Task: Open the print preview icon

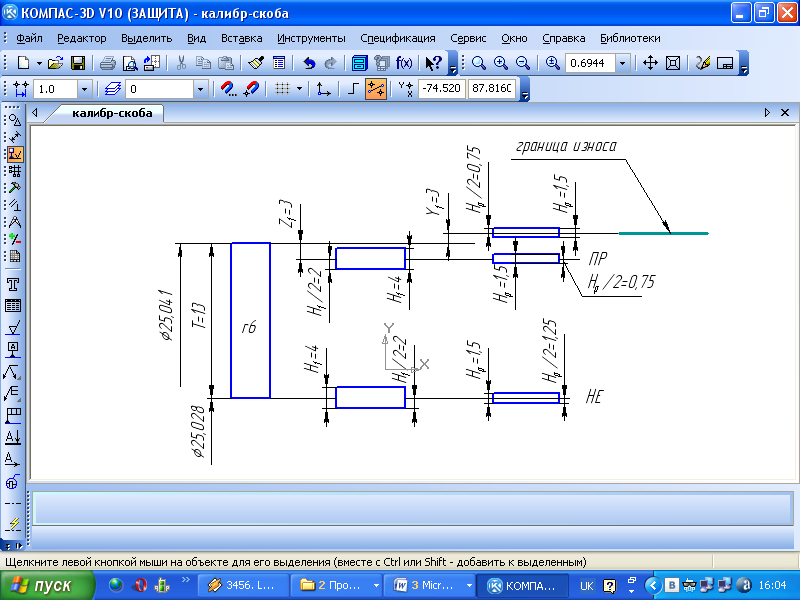Action: (x=129, y=63)
